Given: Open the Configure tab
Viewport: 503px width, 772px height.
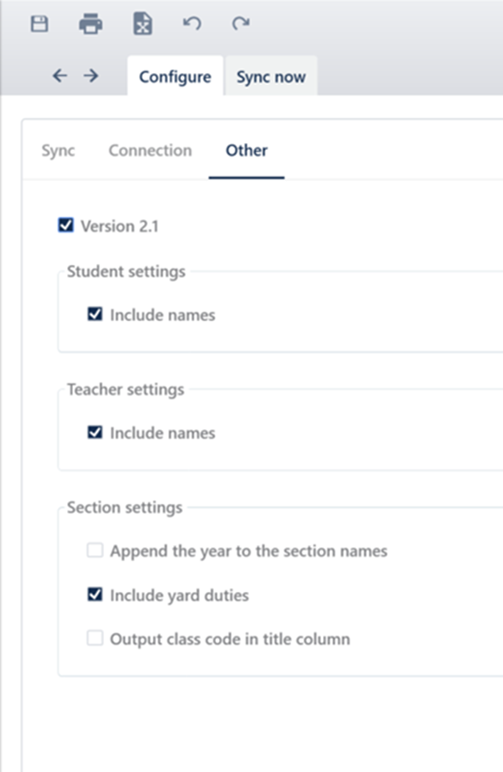Looking at the screenshot, I should 175,76.
